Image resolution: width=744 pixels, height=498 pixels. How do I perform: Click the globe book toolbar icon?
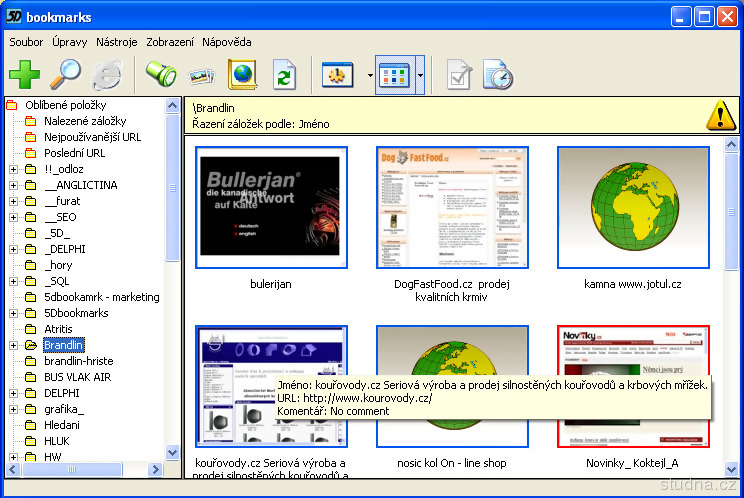click(x=243, y=74)
